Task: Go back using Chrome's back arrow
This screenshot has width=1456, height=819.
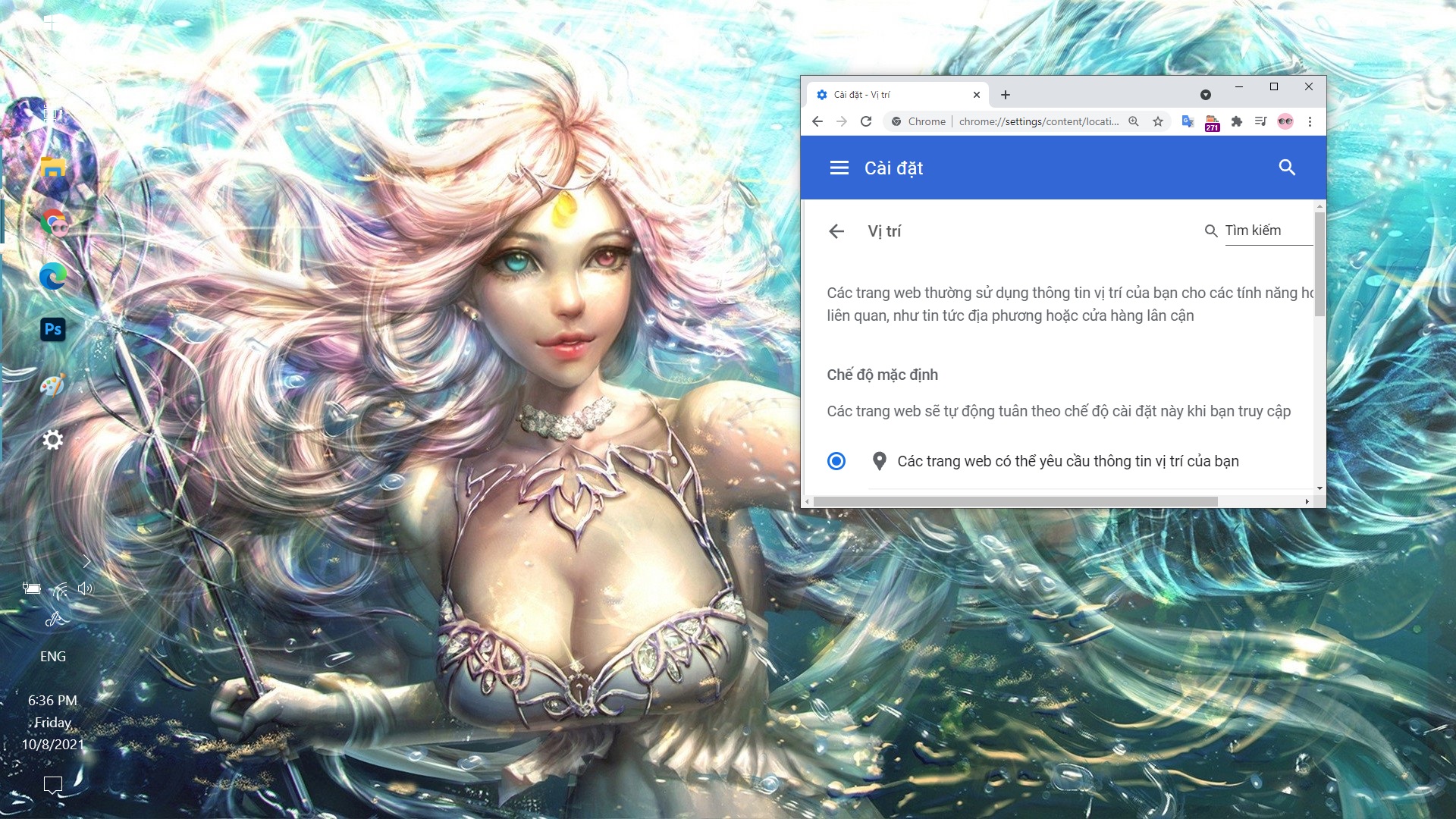Action: pos(817,121)
